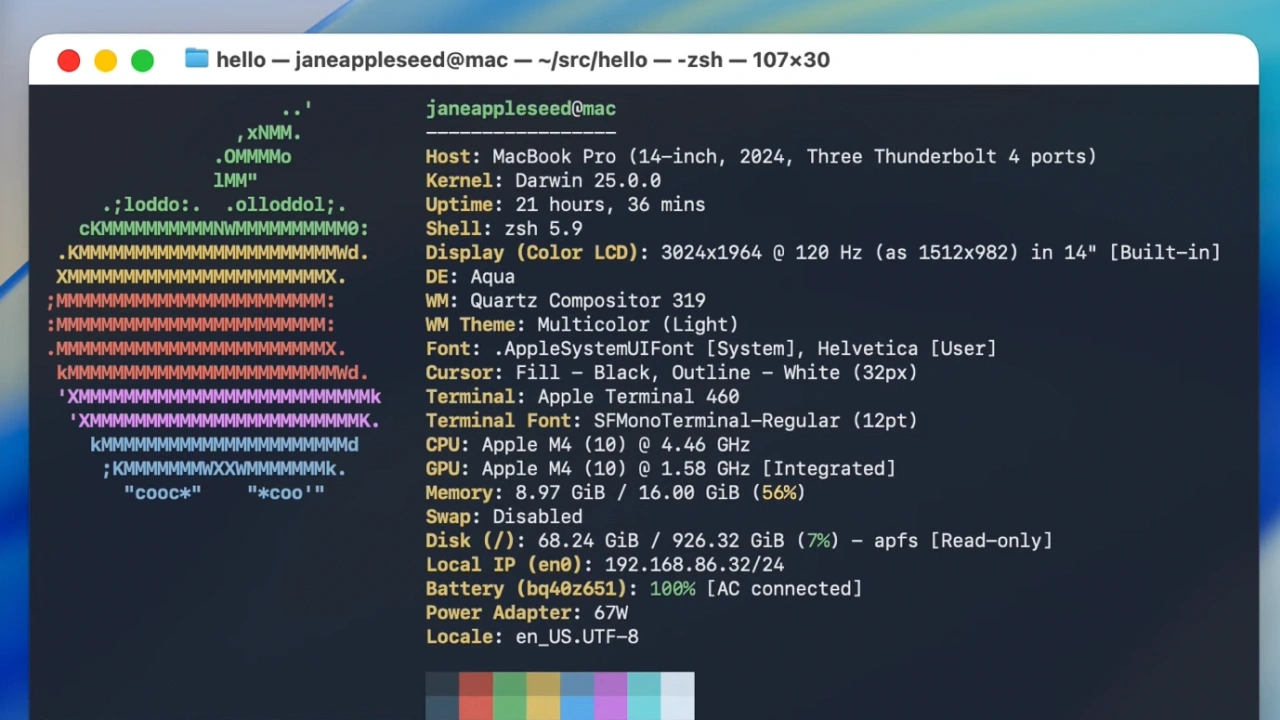Close the terminal window with the red button

69,61
